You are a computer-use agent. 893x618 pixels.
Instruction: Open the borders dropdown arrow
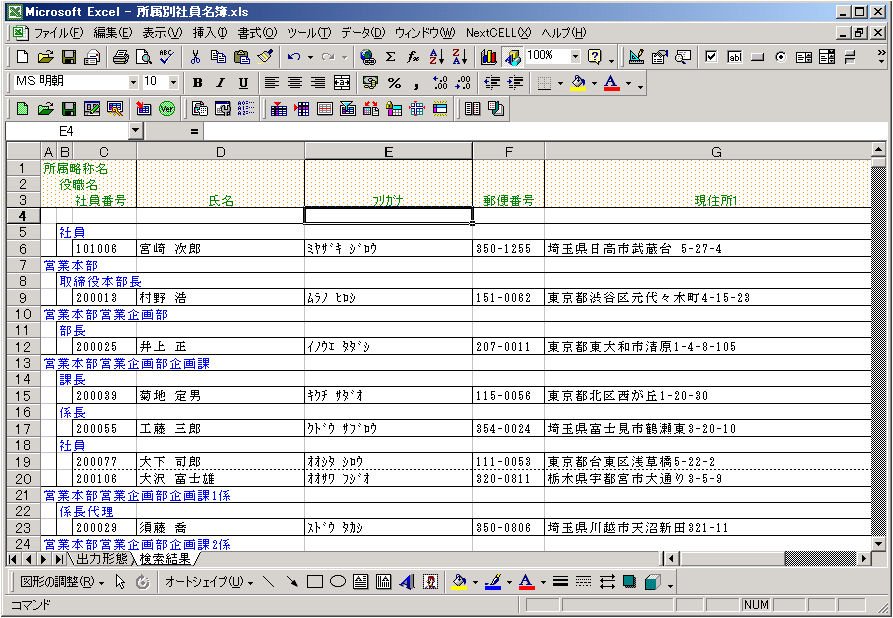click(560, 83)
